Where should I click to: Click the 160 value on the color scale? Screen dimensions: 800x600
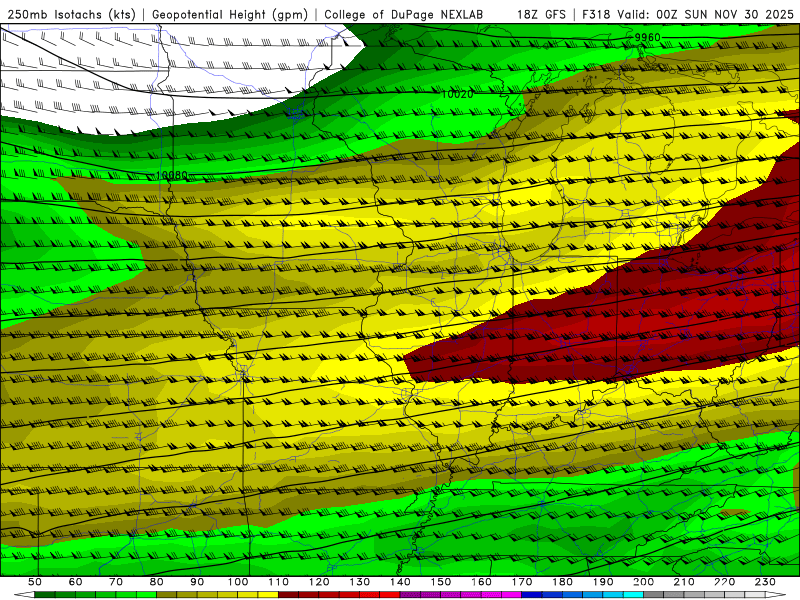click(481, 582)
